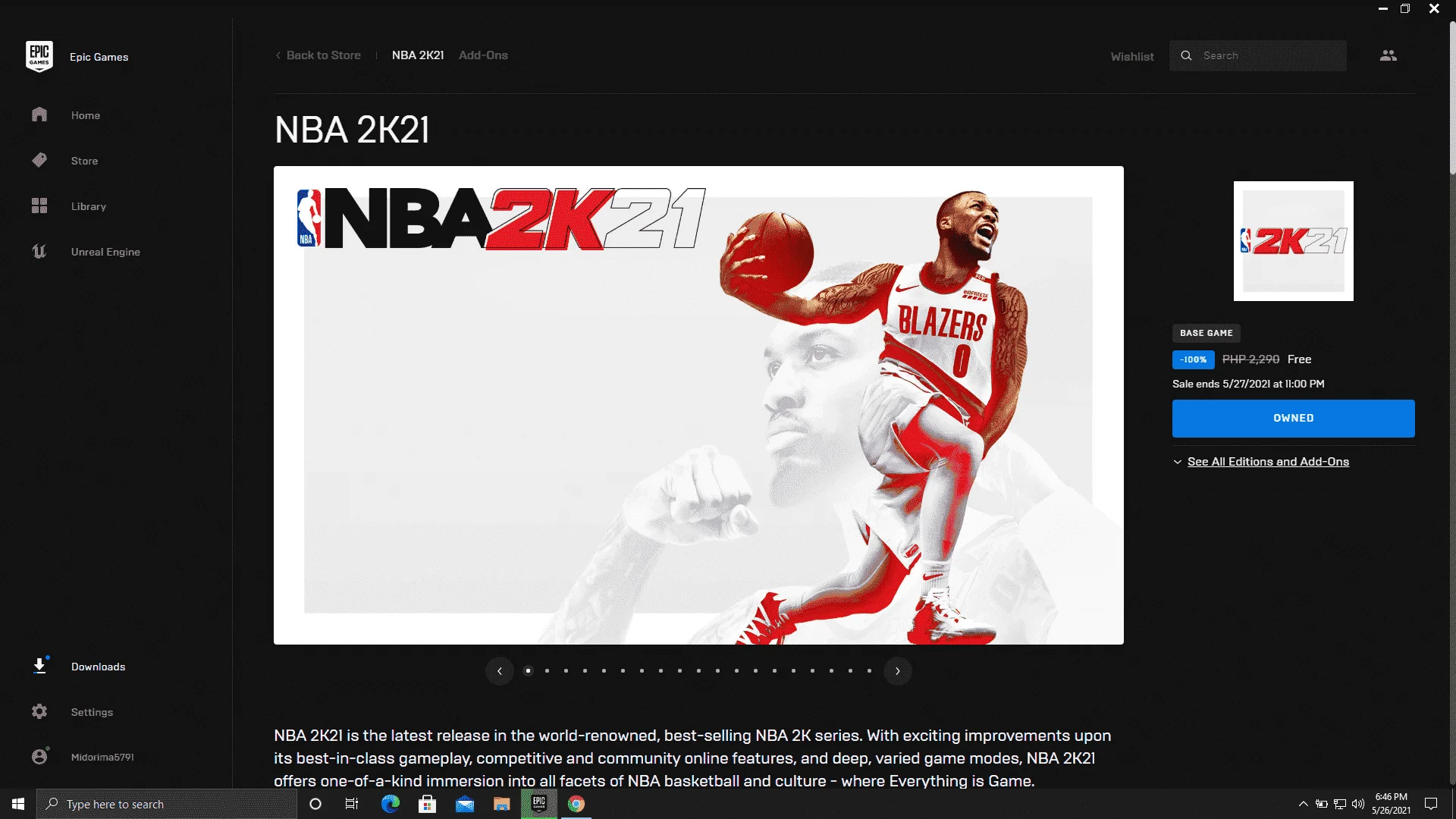Click the Epic Games logo icon
This screenshot has height=819, width=1456.
pyautogui.click(x=39, y=56)
